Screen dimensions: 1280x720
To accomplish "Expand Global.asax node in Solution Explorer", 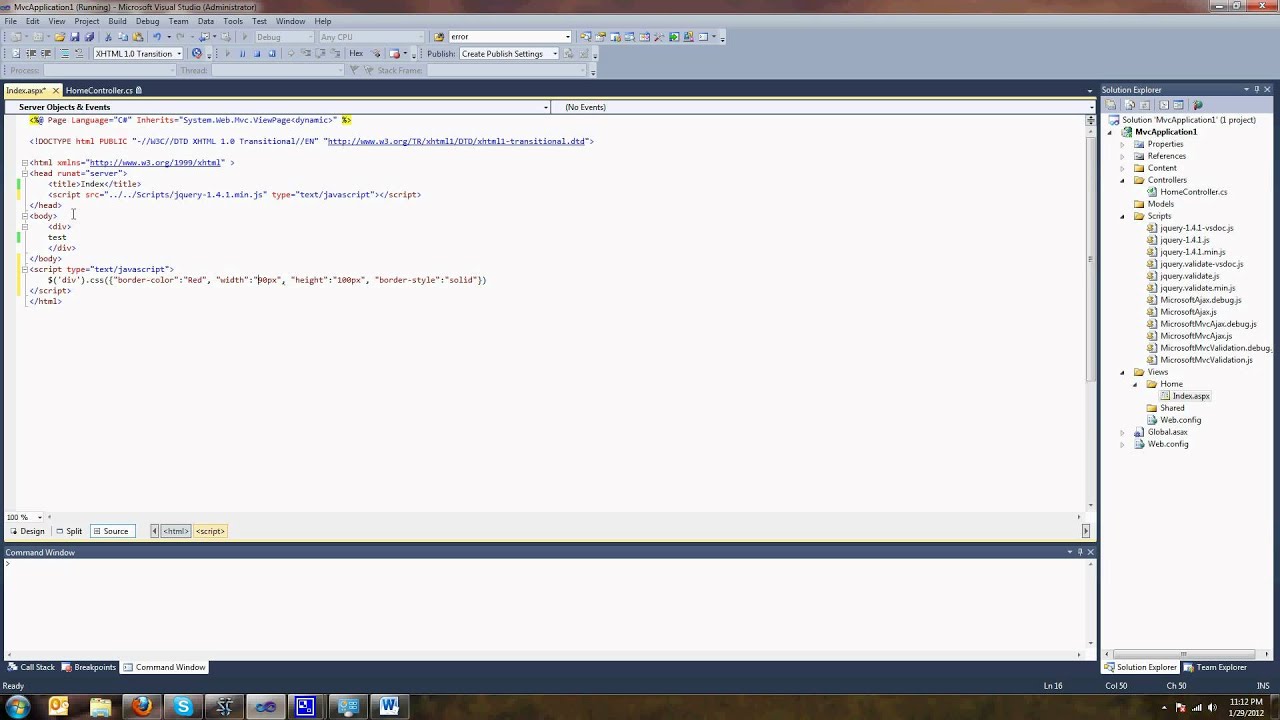I will tap(1122, 432).
